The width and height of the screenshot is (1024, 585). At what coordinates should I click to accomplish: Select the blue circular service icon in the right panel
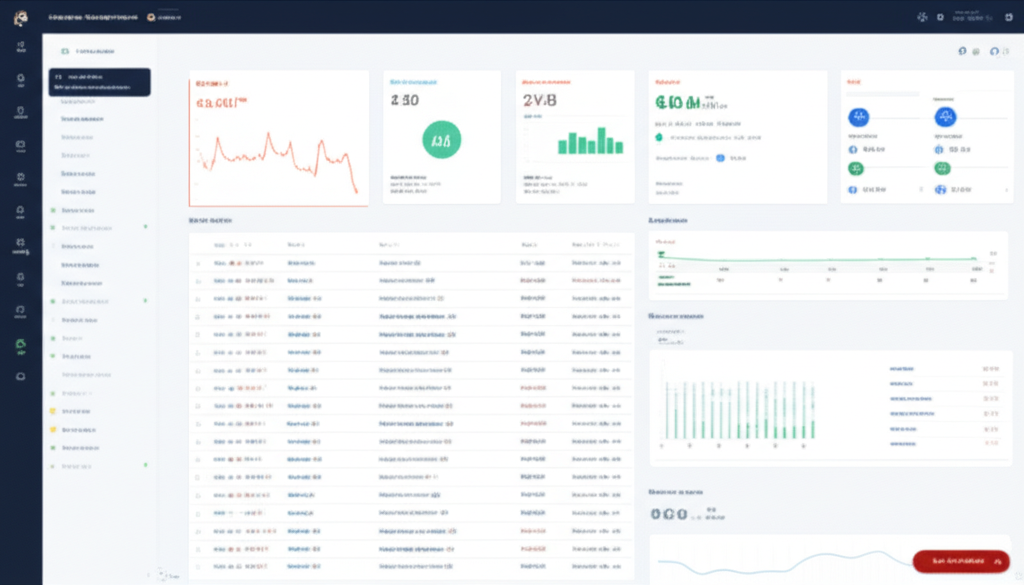[x=860, y=118]
